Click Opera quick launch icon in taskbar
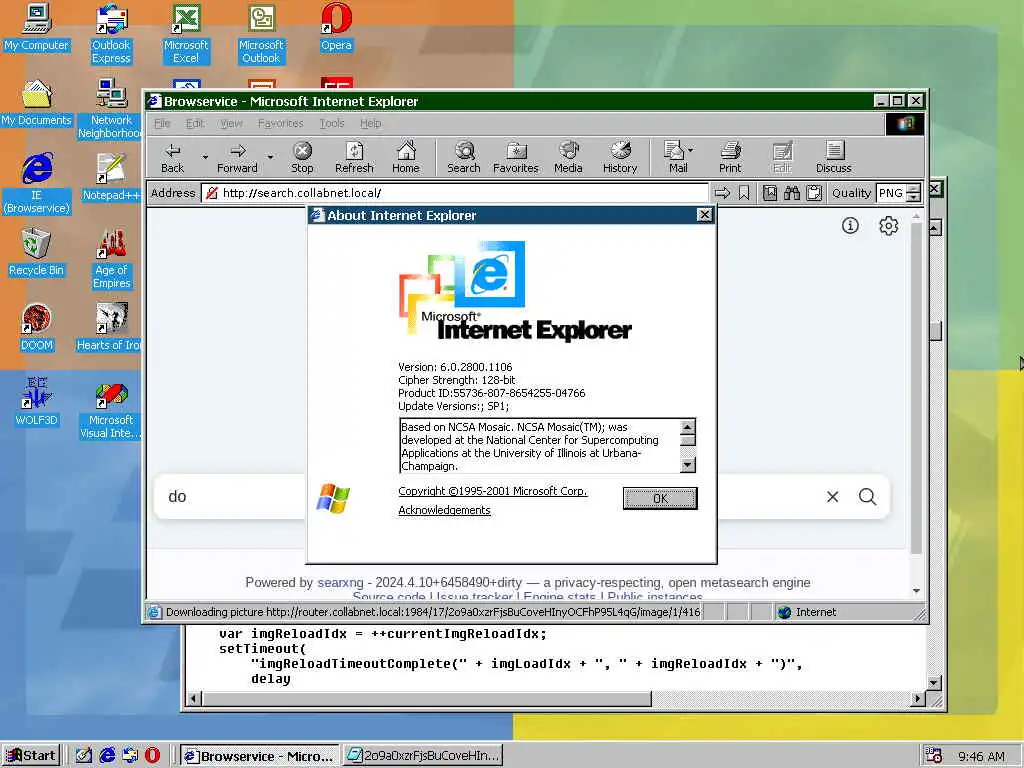Image resolution: width=1024 pixels, height=768 pixels. click(152, 756)
